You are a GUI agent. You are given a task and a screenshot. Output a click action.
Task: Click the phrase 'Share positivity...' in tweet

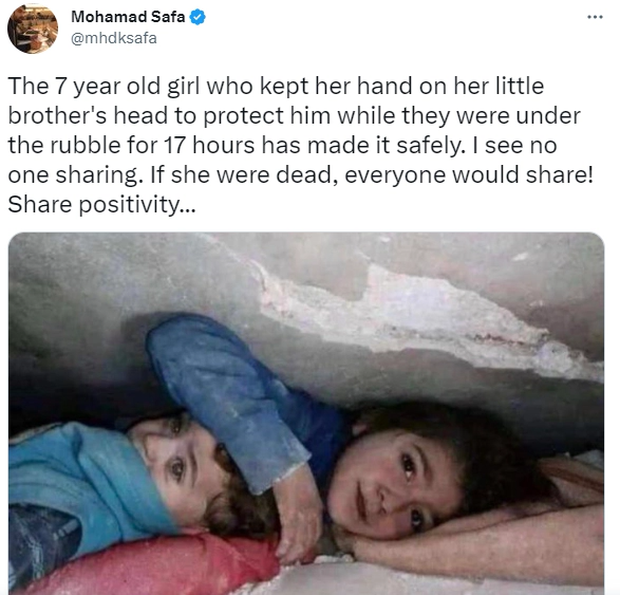pos(102,205)
